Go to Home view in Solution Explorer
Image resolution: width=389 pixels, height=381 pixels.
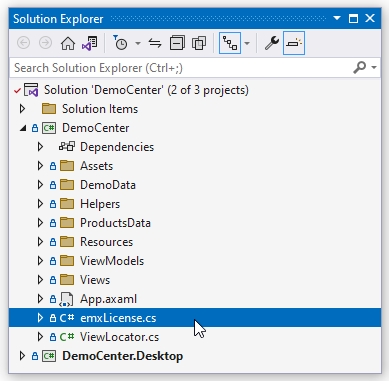(x=68, y=43)
